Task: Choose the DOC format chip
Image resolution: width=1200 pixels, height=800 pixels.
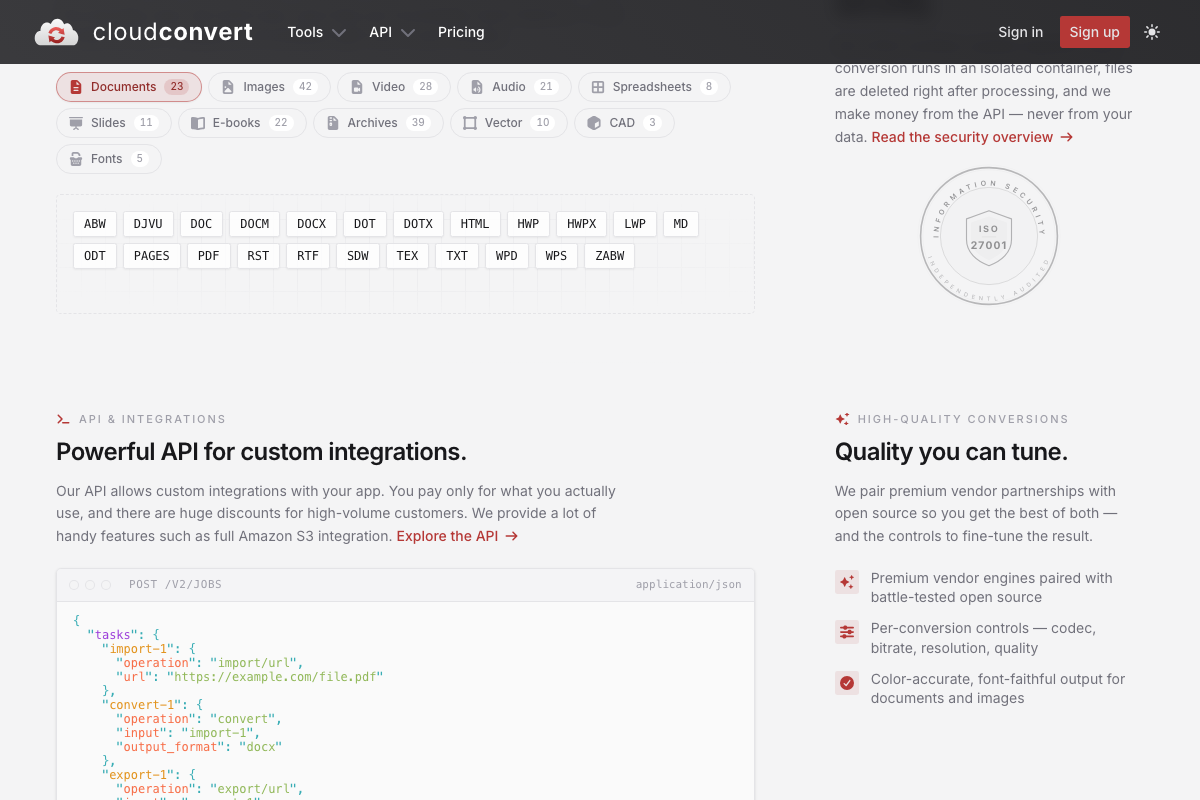Action: pos(201,224)
